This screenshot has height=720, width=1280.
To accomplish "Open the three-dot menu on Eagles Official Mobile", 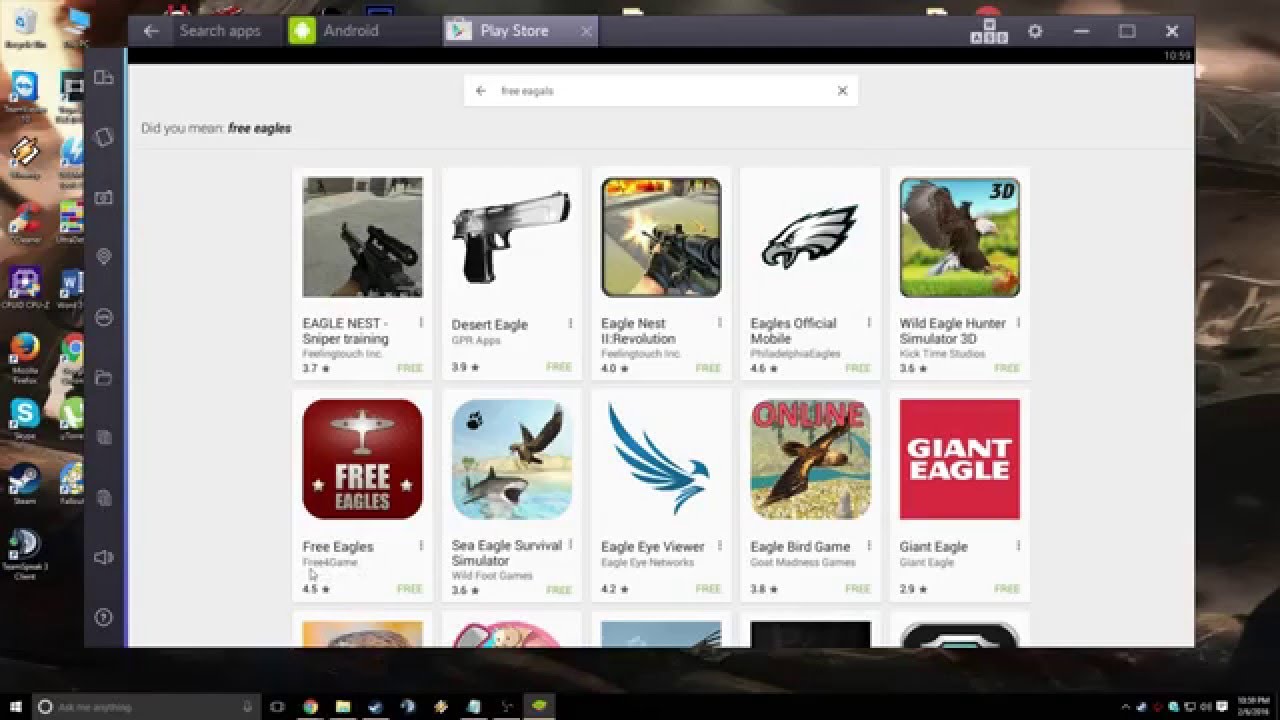I will tap(869, 323).
